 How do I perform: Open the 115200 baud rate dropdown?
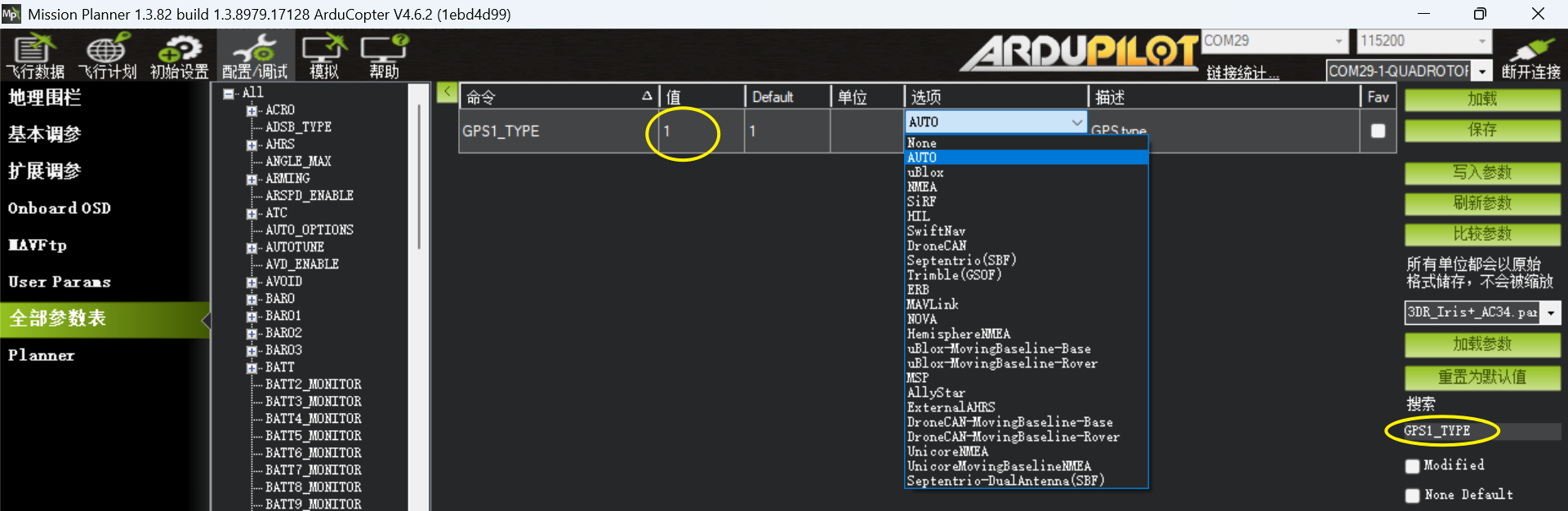click(1481, 41)
